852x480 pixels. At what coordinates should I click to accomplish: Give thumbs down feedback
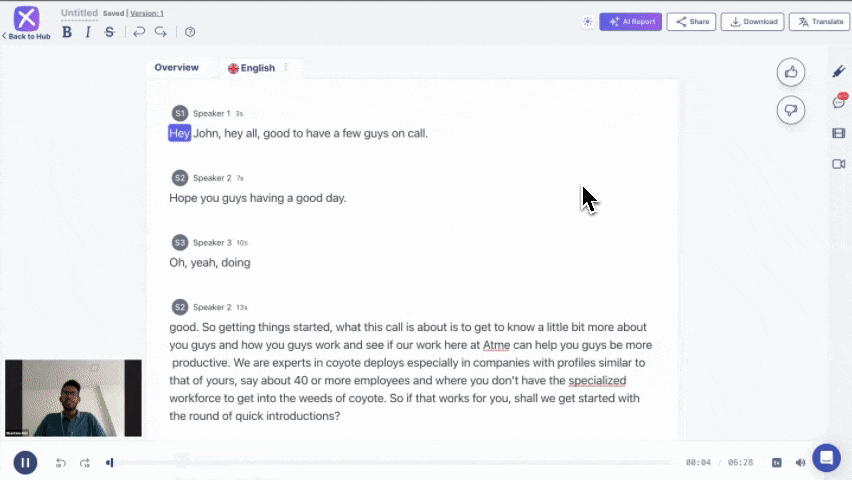(791, 110)
